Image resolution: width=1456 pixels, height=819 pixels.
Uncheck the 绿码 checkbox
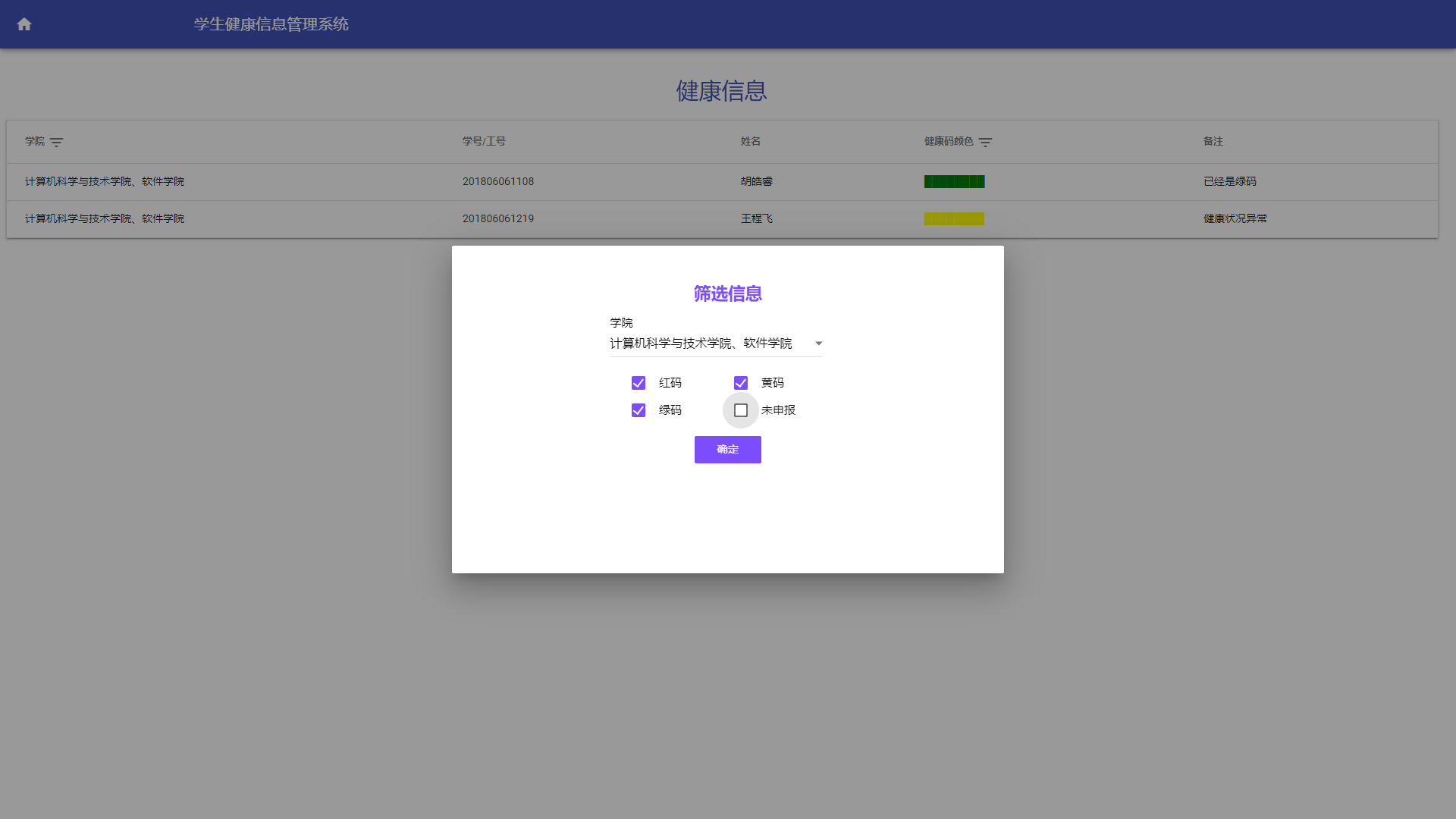tap(639, 410)
